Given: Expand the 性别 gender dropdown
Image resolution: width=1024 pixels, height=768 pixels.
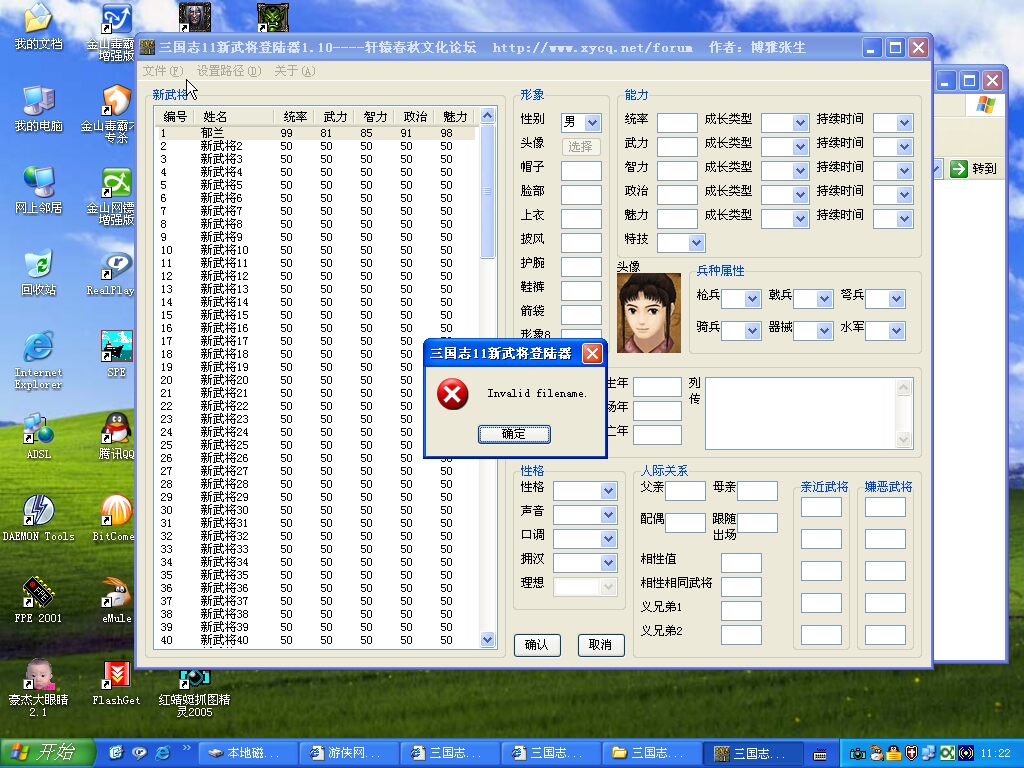Looking at the screenshot, I should click(x=592, y=123).
